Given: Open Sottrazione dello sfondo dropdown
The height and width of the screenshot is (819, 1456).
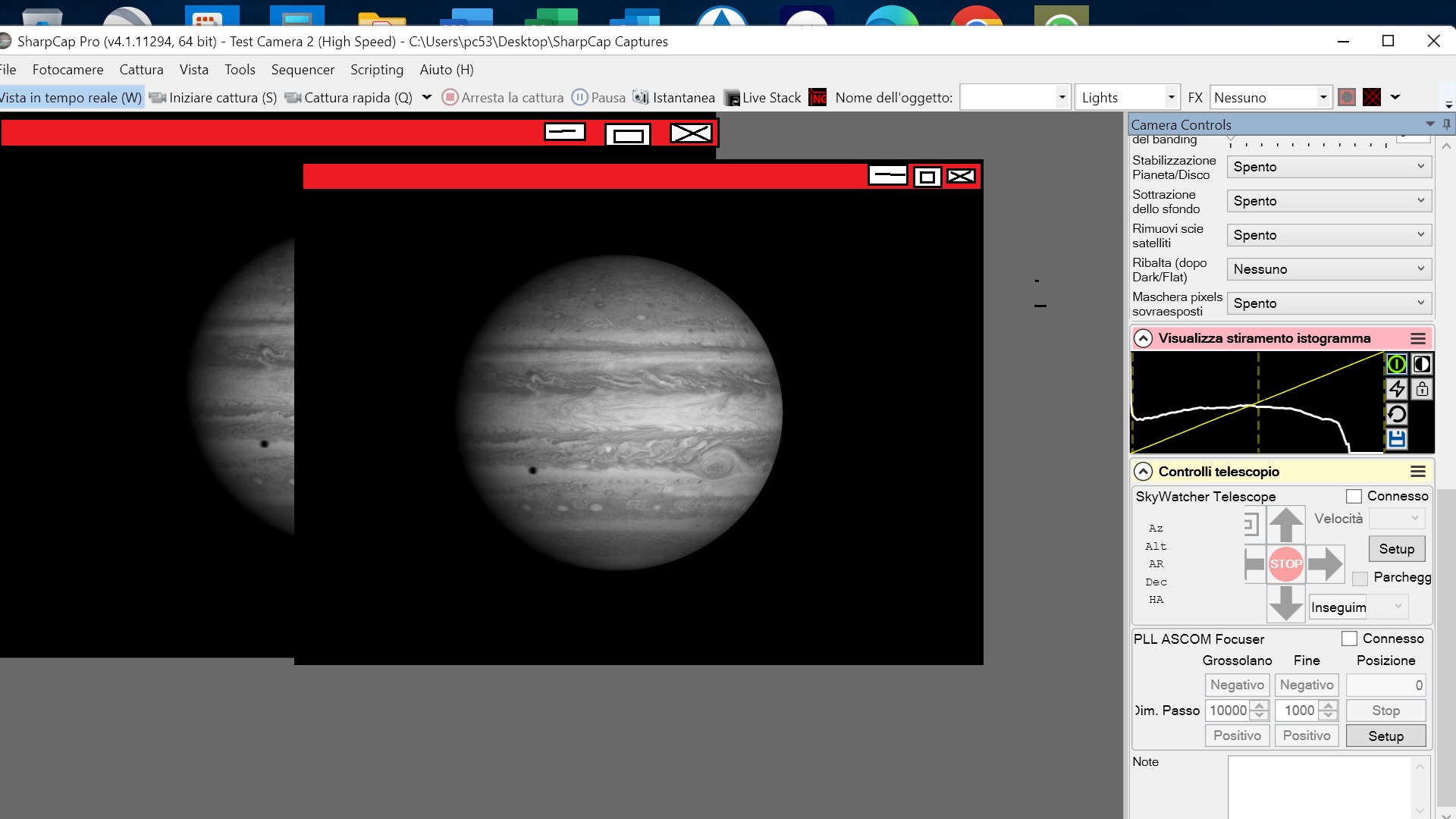Looking at the screenshot, I should coord(1329,201).
